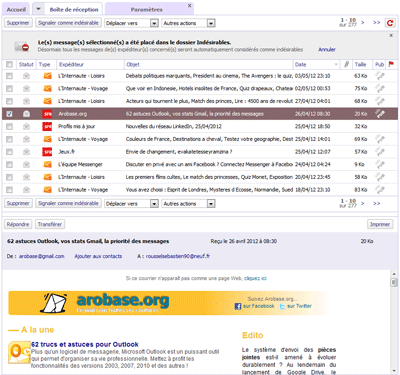Click the pub icon on Jeux.fr row
Screen dimensions: 400x375
tap(380, 152)
